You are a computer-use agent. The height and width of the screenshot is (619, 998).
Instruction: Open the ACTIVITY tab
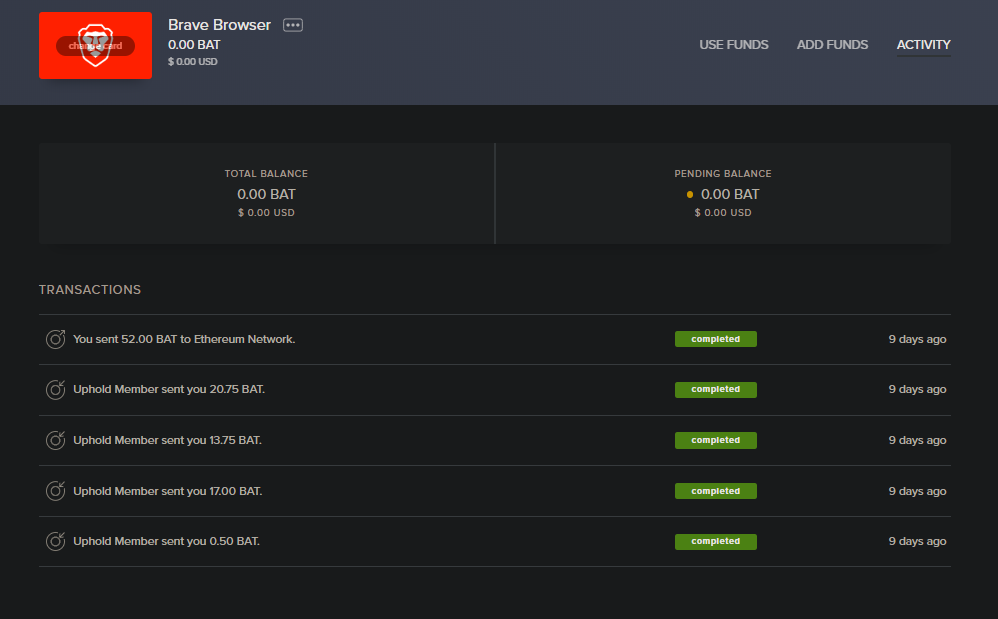click(x=924, y=45)
